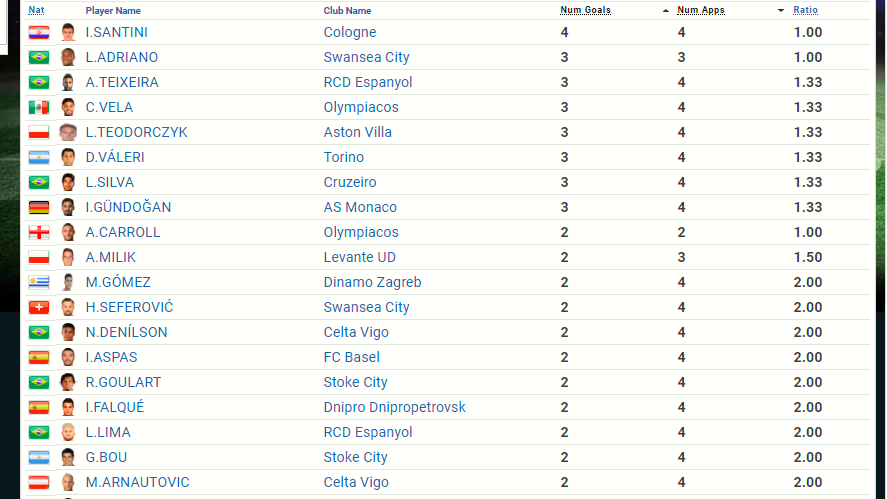Click the Dinamo Zagreb club name
The image size is (887, 499).
(x=372, y=283)
